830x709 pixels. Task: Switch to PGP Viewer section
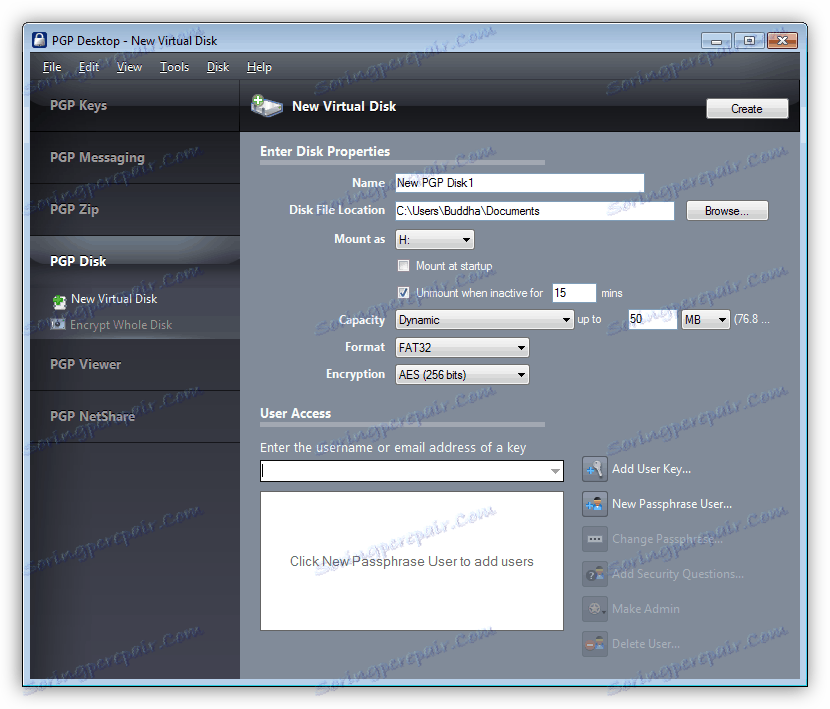(x=135, y=364)
